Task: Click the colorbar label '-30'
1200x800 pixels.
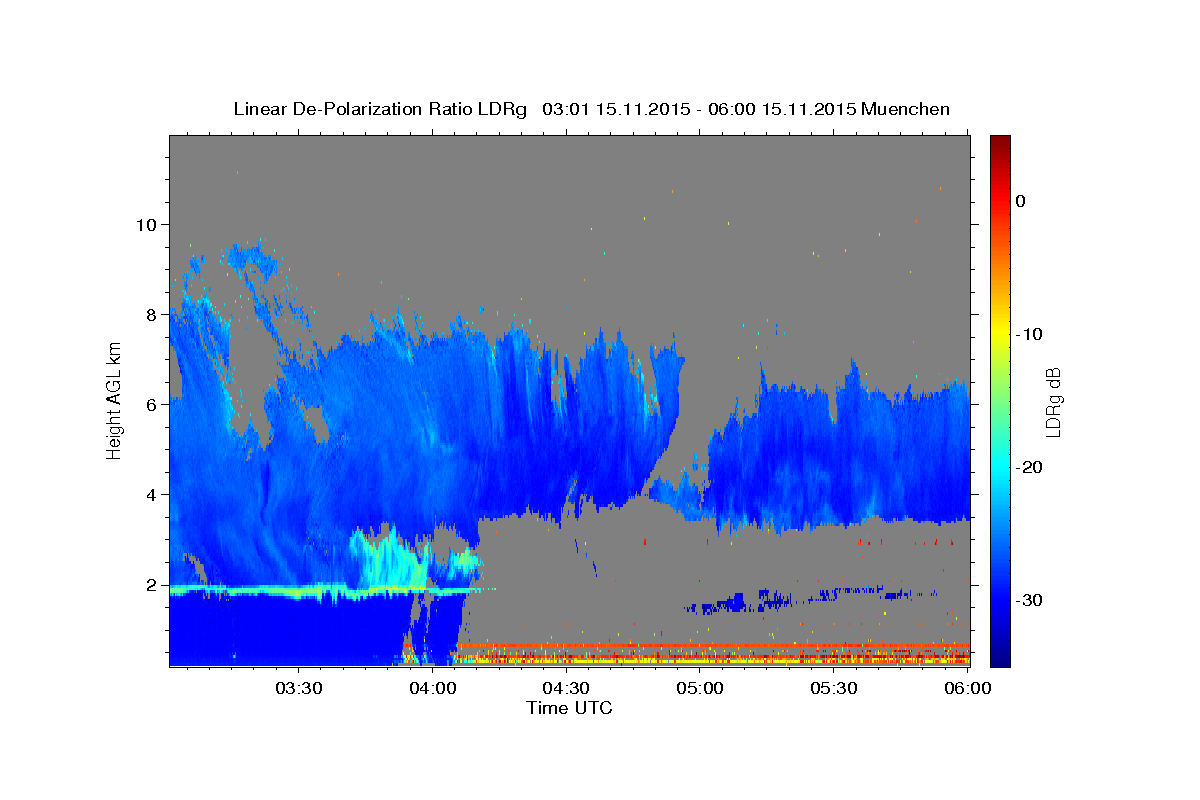Action: (1029, 600)
